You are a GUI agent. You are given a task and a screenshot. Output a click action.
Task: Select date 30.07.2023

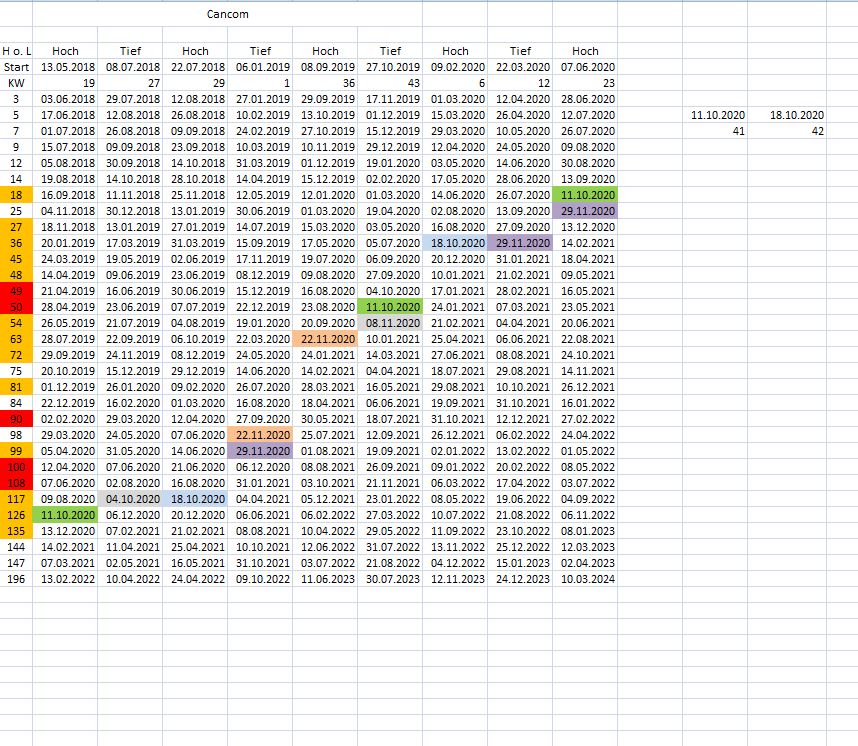(390, 579)
